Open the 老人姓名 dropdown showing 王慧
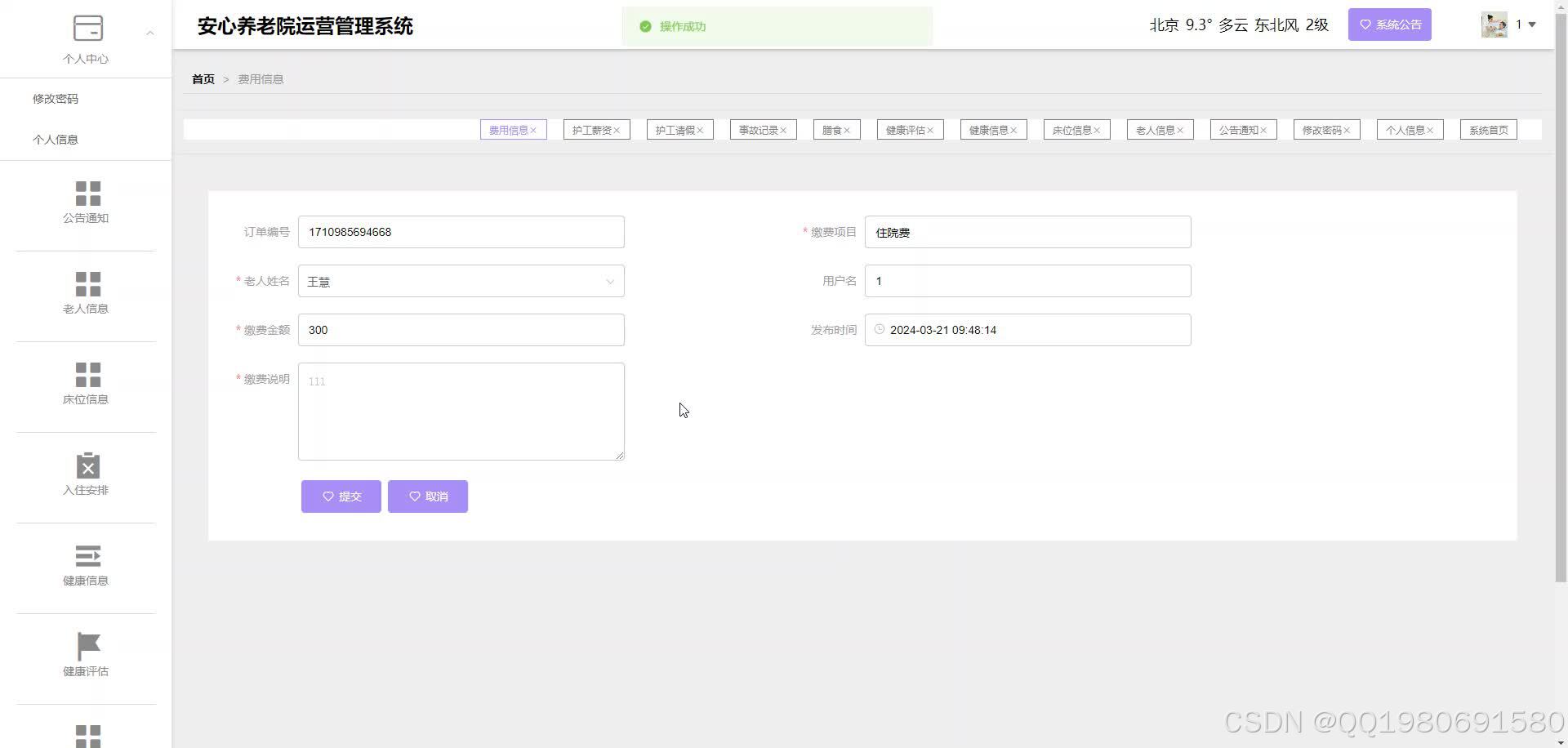The image size is (1568, 748). tap(461, 281)
